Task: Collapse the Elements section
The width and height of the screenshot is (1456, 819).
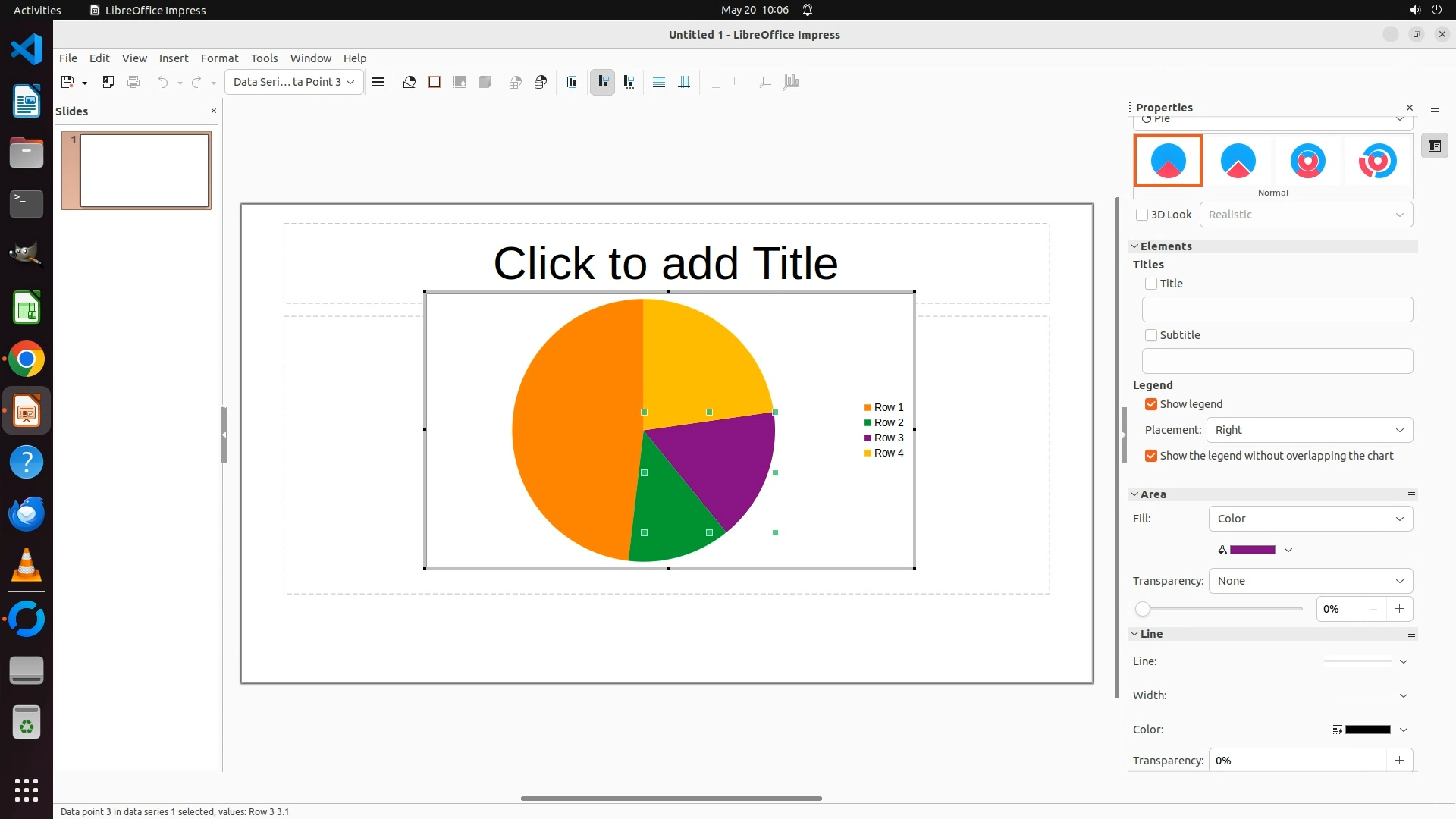Action: coord(1135,246)
